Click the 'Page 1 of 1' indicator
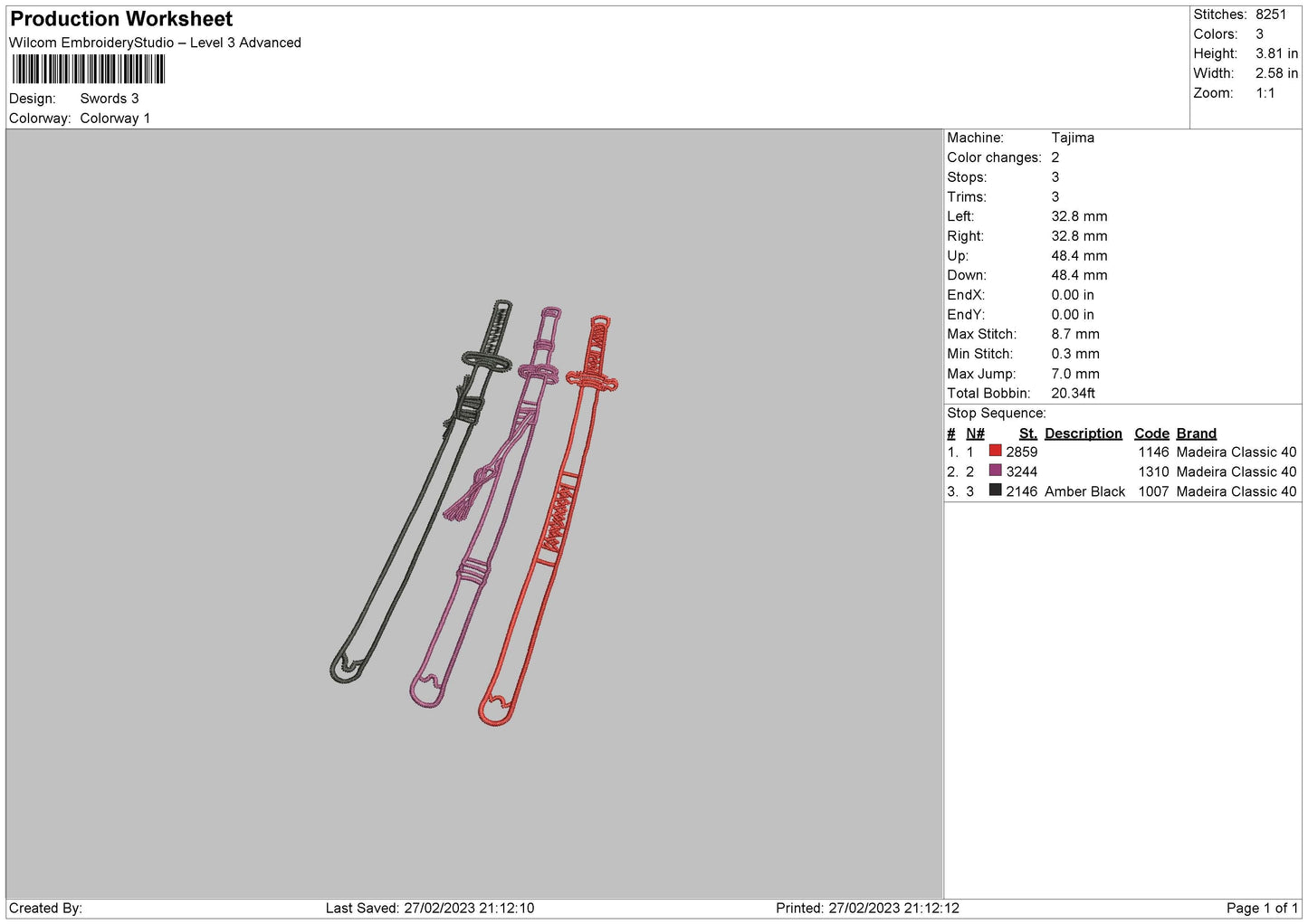This screenshot has height=924, width=1308. [x=1262, y=908]
